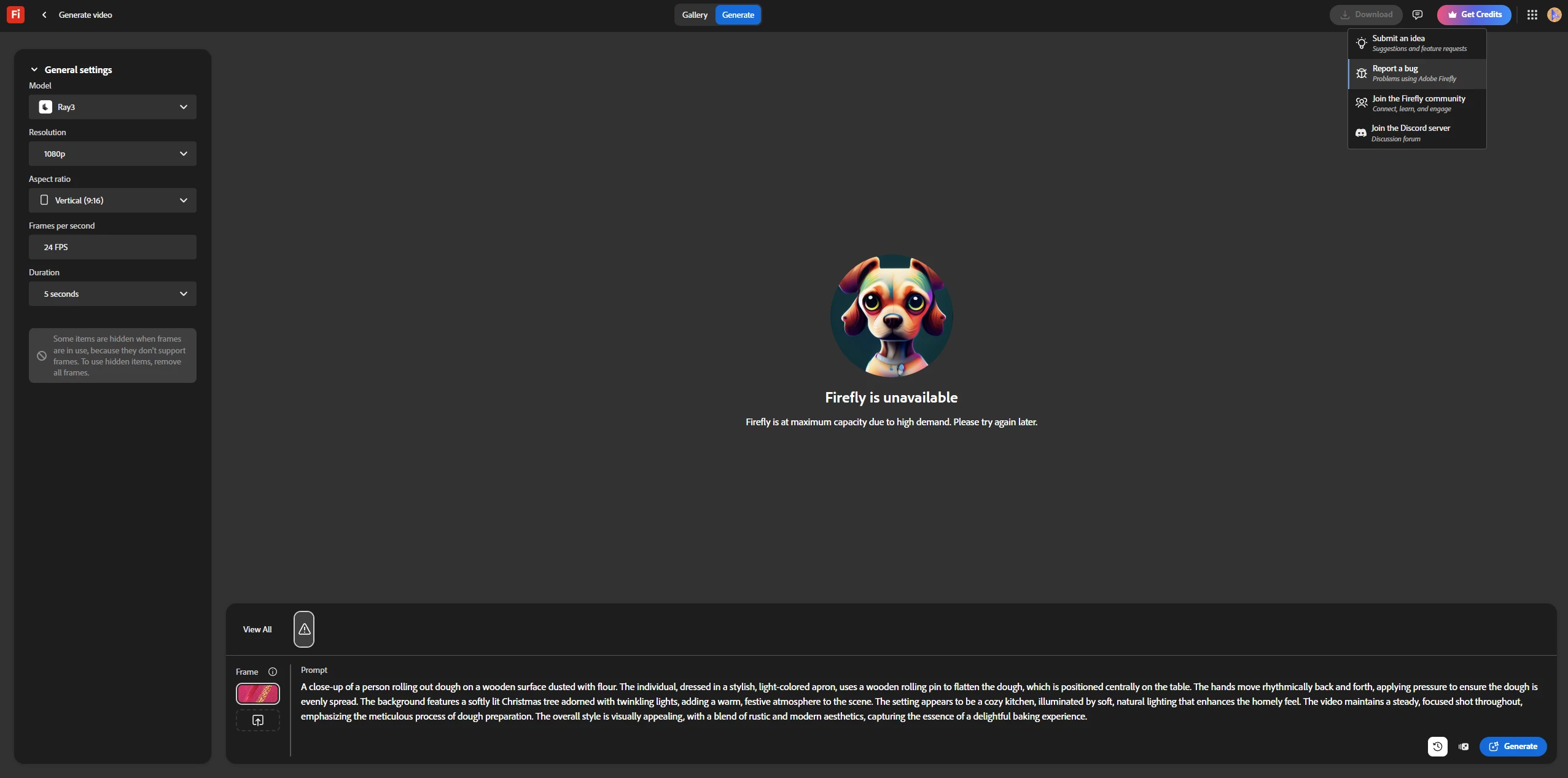Click the Frame info icon

(273, 672)
